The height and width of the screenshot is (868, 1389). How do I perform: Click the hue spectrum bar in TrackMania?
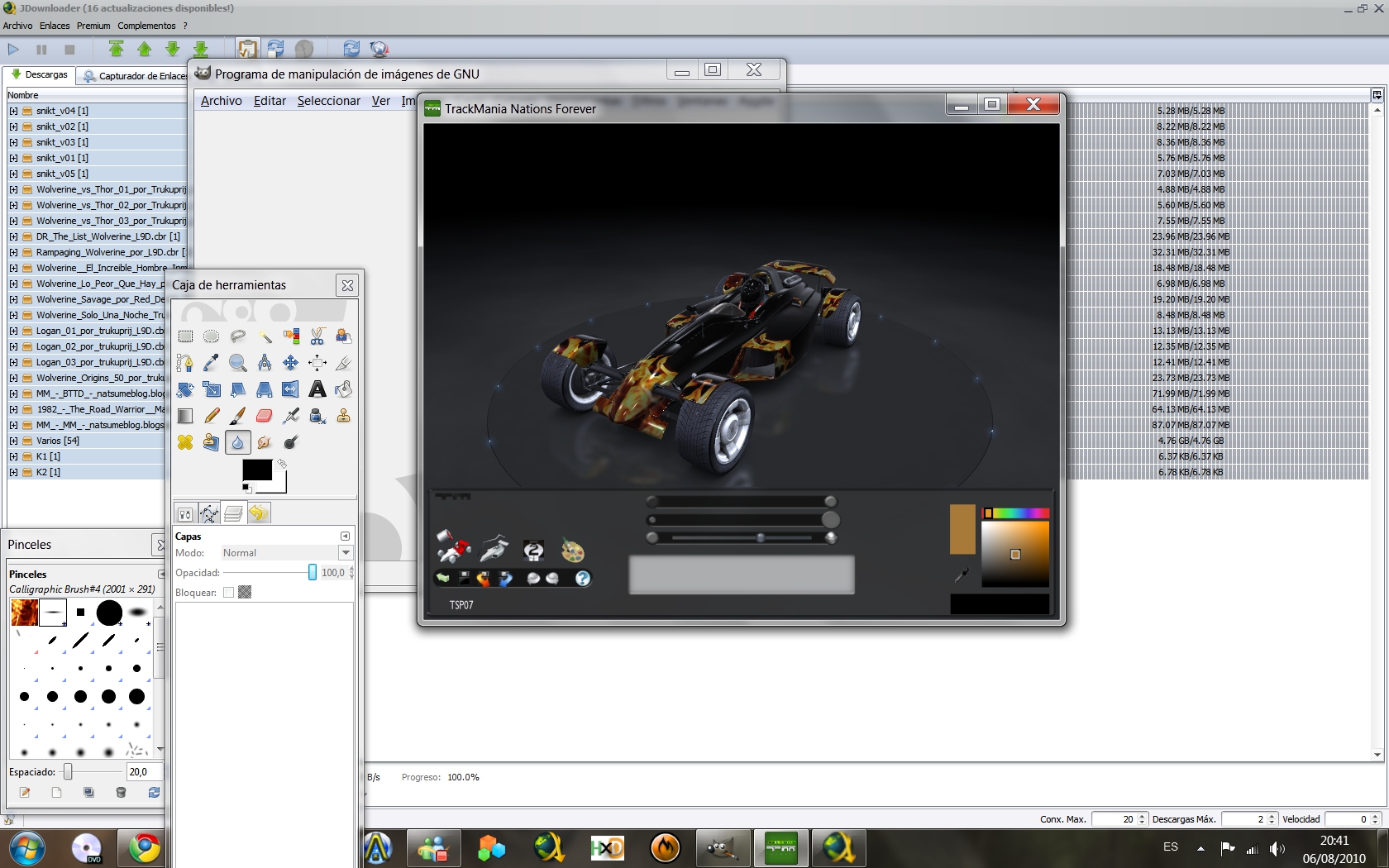[x=1015, y=513]
